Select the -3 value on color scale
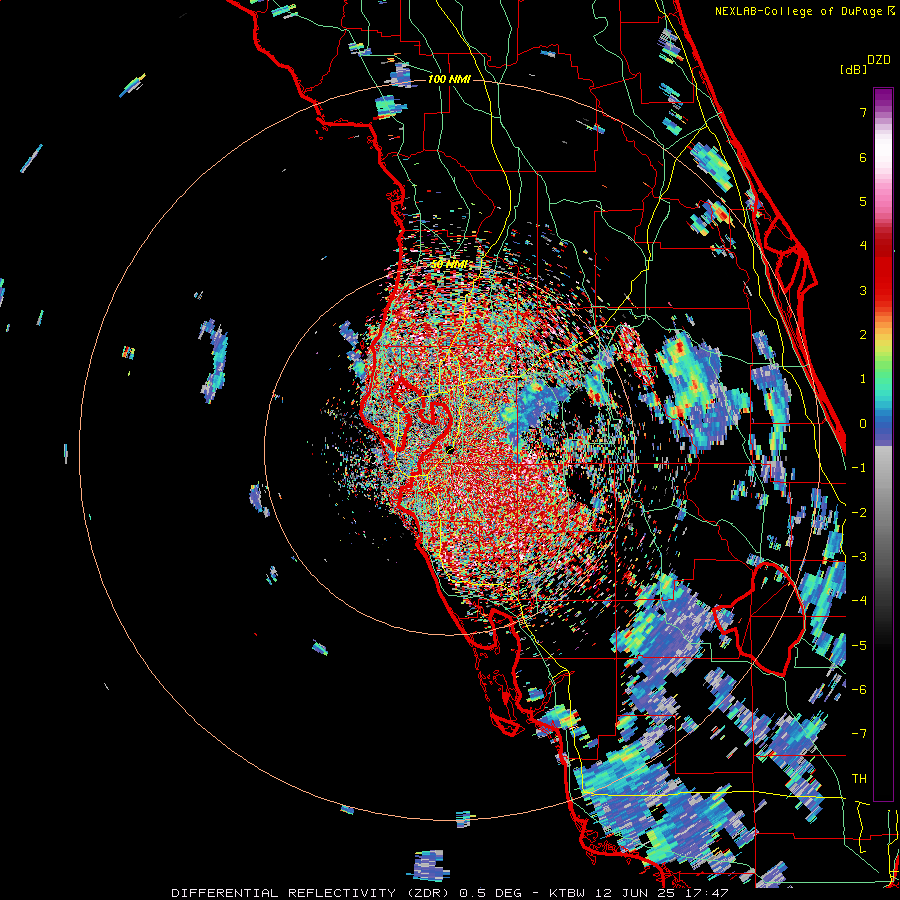Image resolution: width=900 pixels, height=900 pixels. 859,557
